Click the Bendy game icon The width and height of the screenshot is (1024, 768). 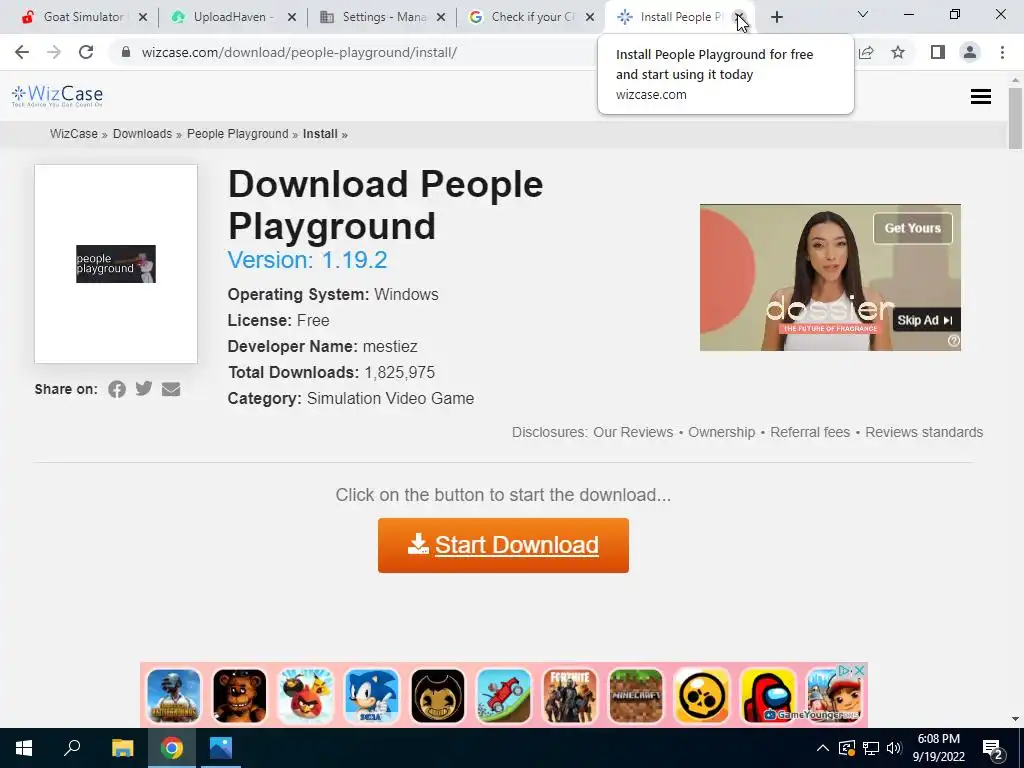438,696
